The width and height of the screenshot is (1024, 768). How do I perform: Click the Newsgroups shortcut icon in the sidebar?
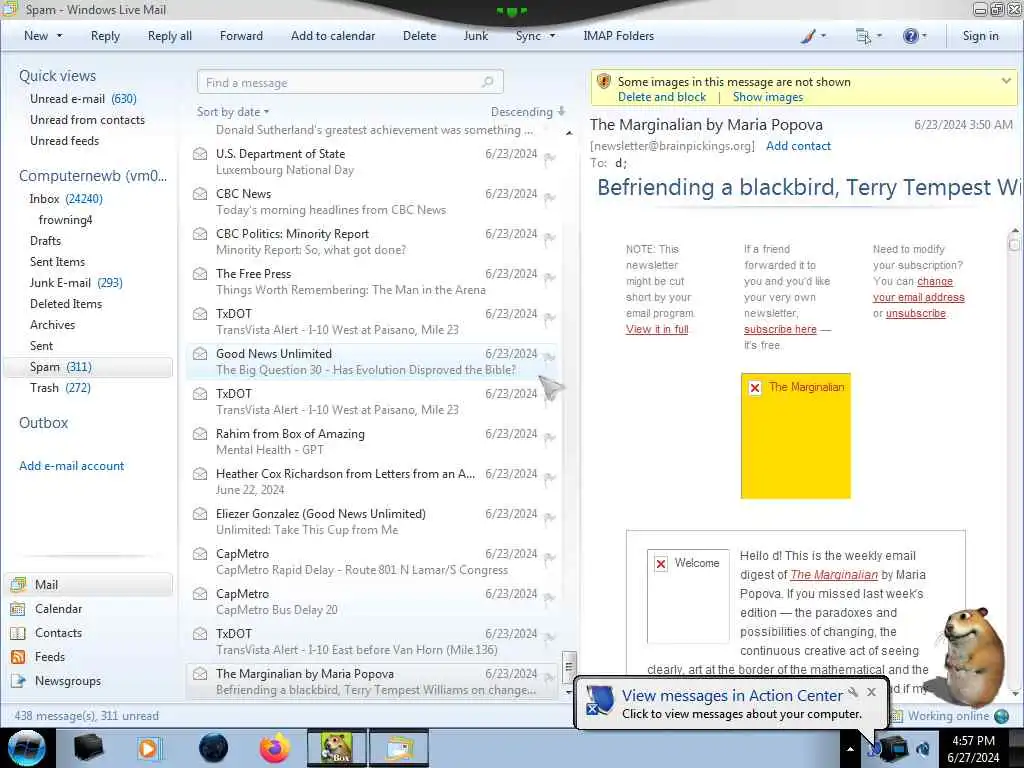coord(18,681)
